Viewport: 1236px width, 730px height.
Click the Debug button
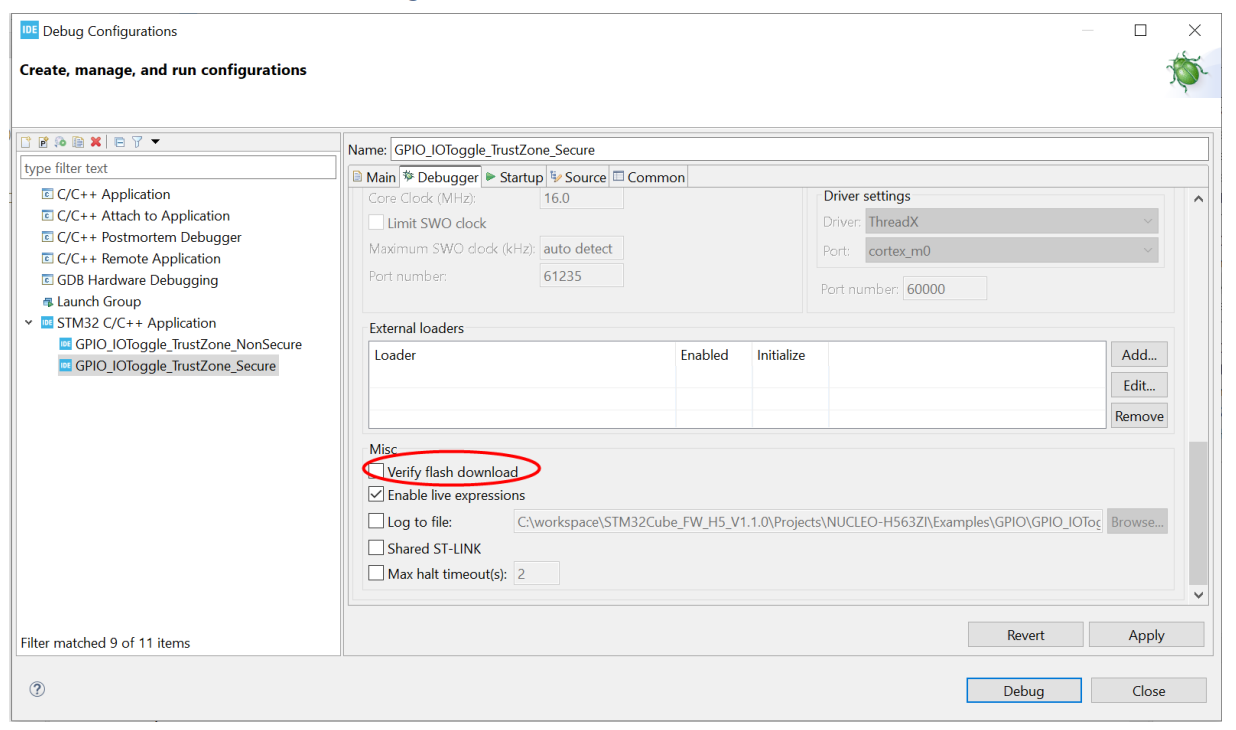(x=1024, y=691)
